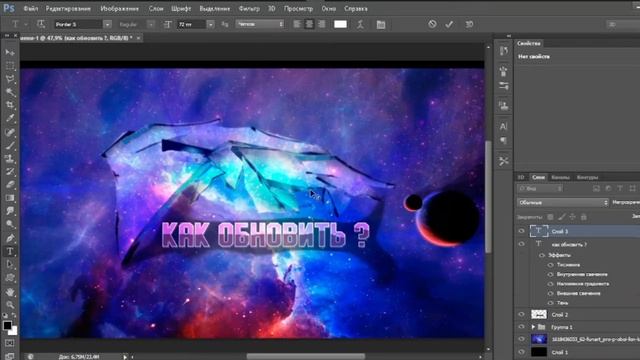Select the Eraser tool
This screenshot has width=640, height=360.
[x=10, y=184]
